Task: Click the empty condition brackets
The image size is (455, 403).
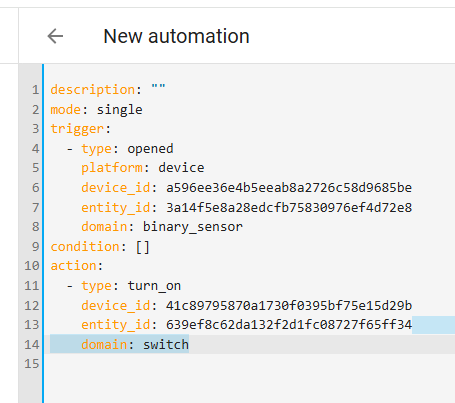Action: pyautogui.click(x=143, y=247)
